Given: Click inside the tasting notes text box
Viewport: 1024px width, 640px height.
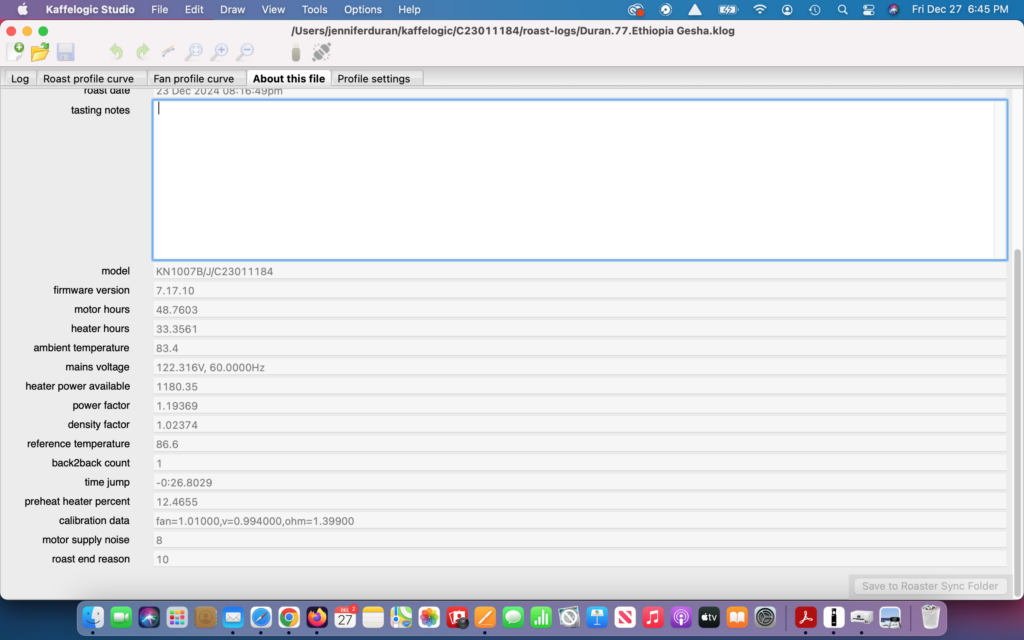Looking at the screenshot, I should point(579,180).
